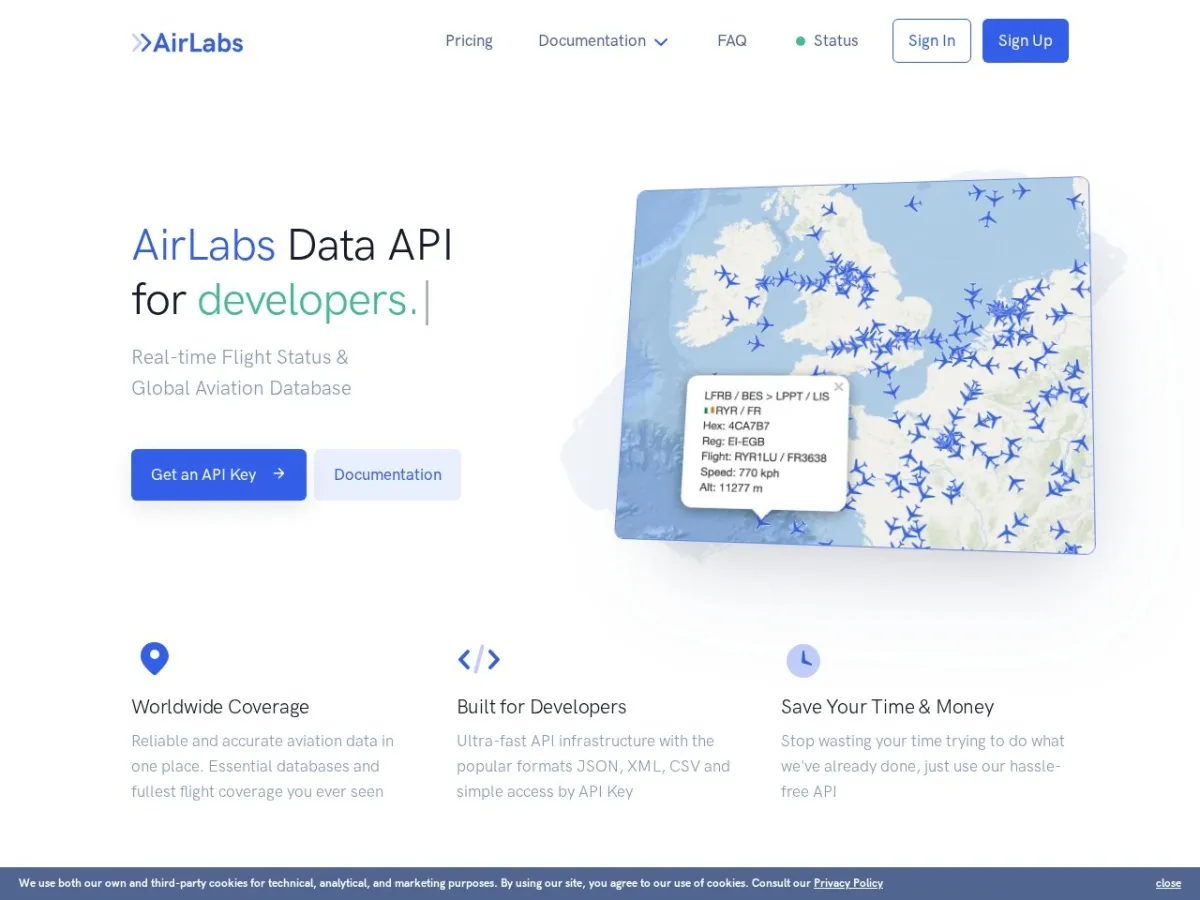Go to the FAQ page
This screenshot has height=900, width=1200.
click(x=732, y=41)
